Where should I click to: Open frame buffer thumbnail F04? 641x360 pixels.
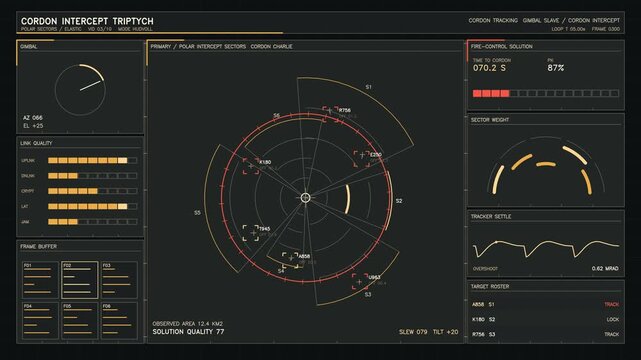(x=40, y=321)
